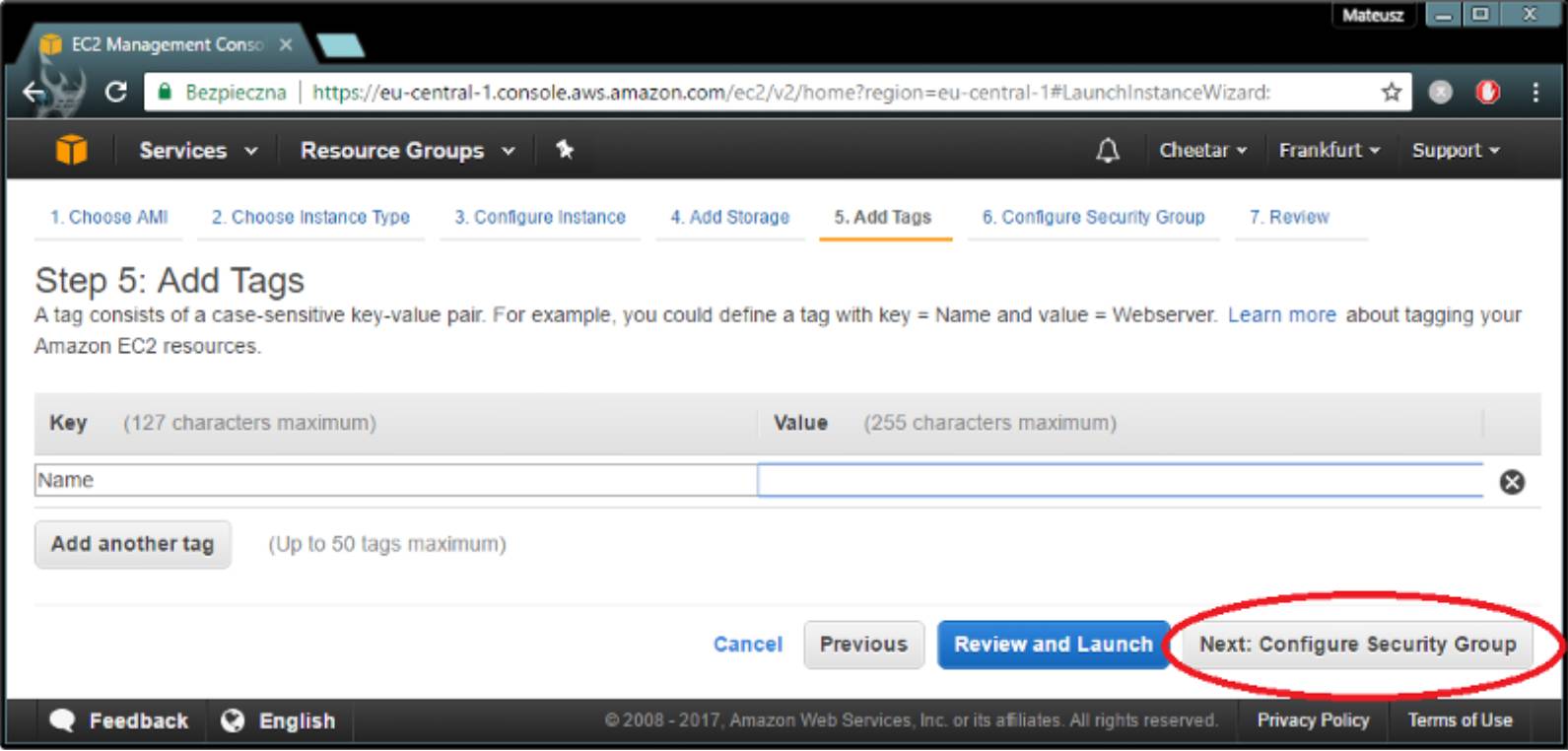1568x751 pixels.
Task: Click the red Opera extension icon
Action: (1487, 93)
